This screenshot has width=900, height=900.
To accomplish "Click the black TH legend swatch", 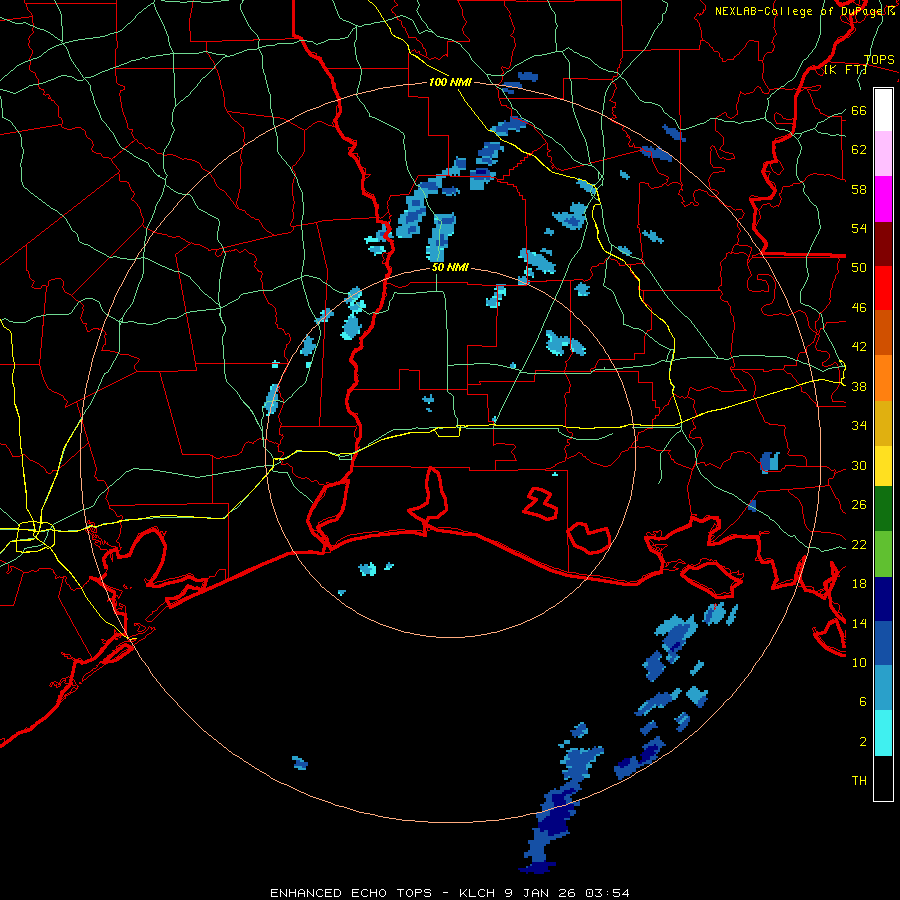I will (x=883, y=778).
